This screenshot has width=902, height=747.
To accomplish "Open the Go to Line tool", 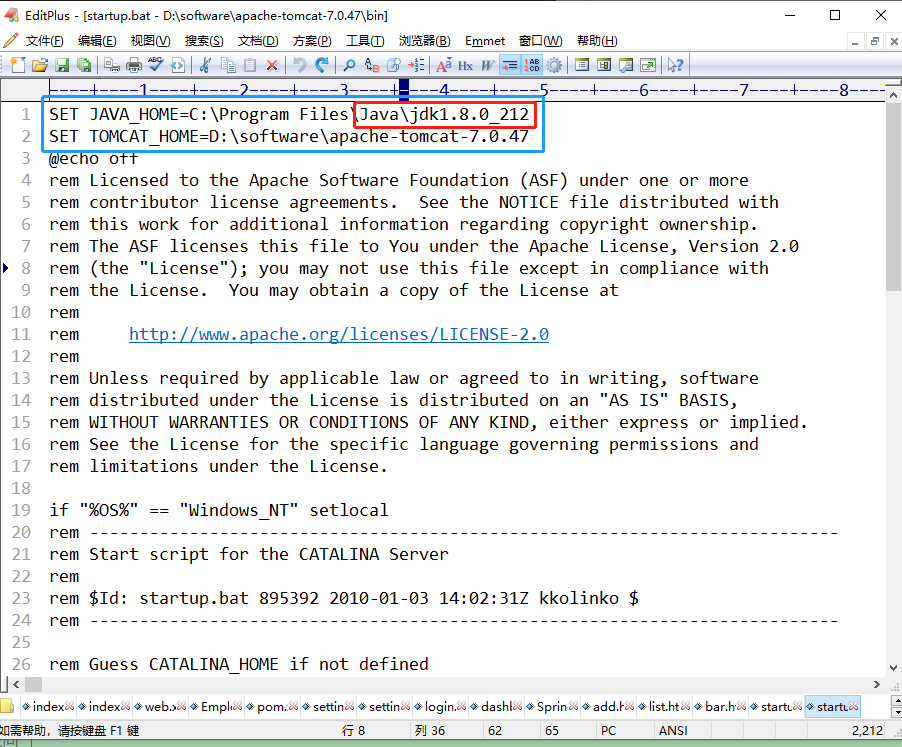I will tap(416, 66).
